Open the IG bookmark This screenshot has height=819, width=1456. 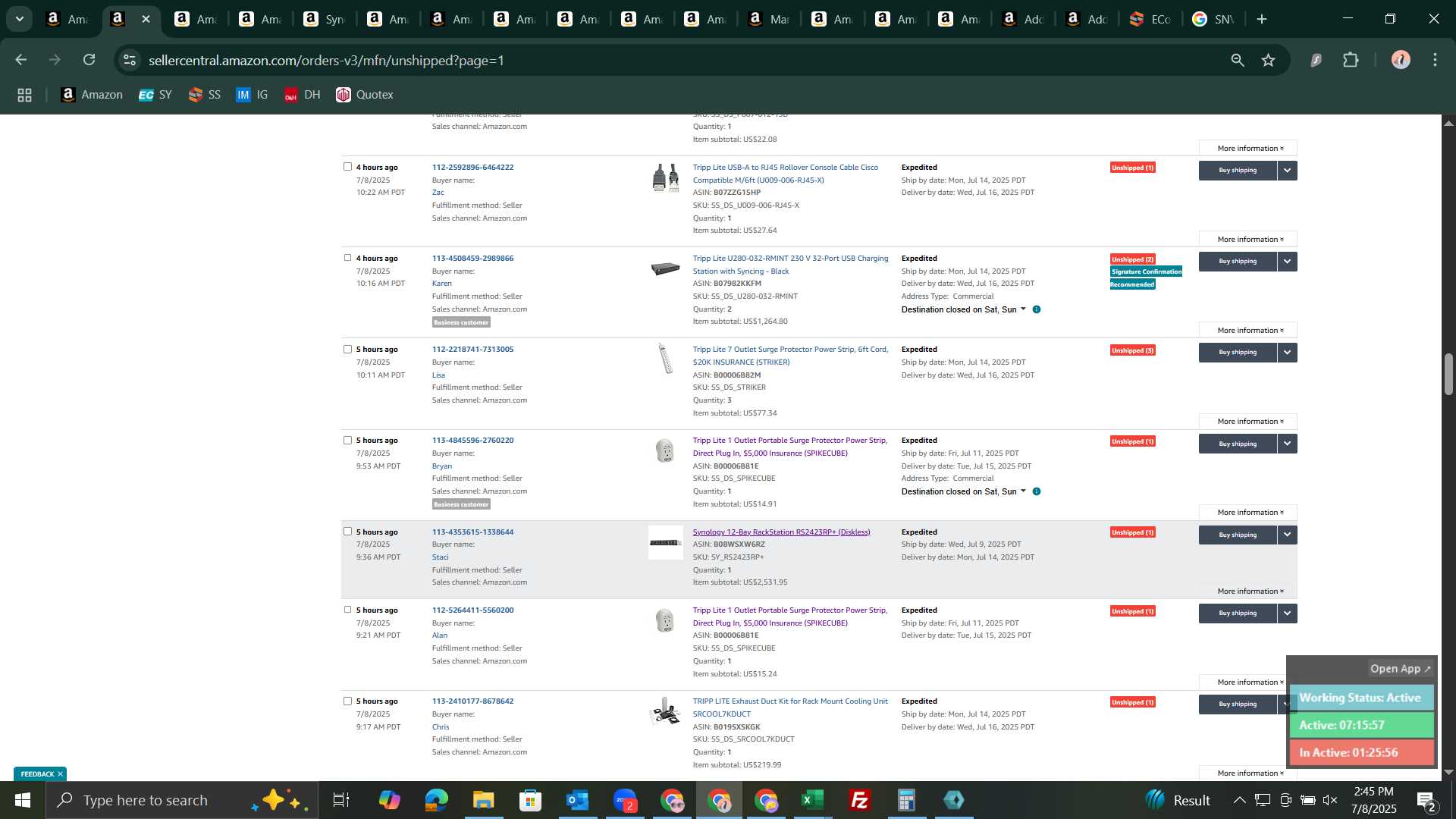click(253, 95)
